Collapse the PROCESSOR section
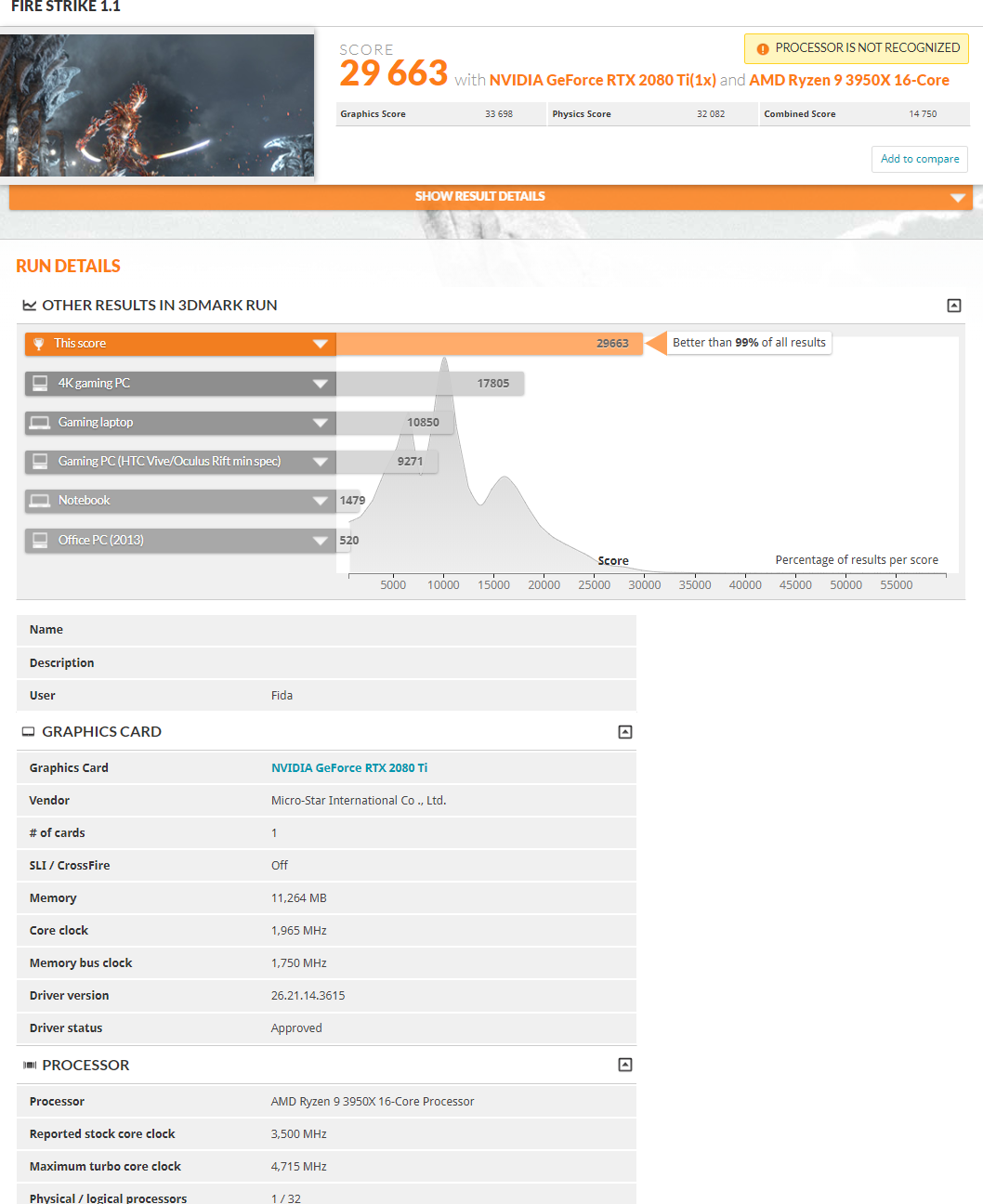This screenshot has width=983, height=1204. tap(624, 1064)
